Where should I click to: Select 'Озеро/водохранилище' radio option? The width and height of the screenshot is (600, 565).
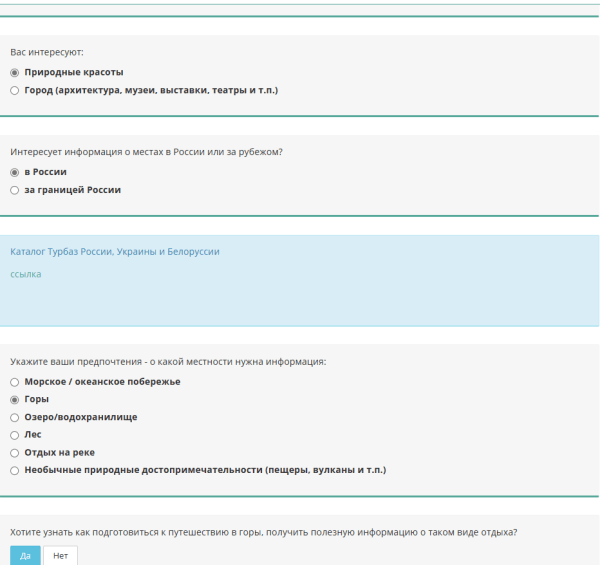coord(14,417)
